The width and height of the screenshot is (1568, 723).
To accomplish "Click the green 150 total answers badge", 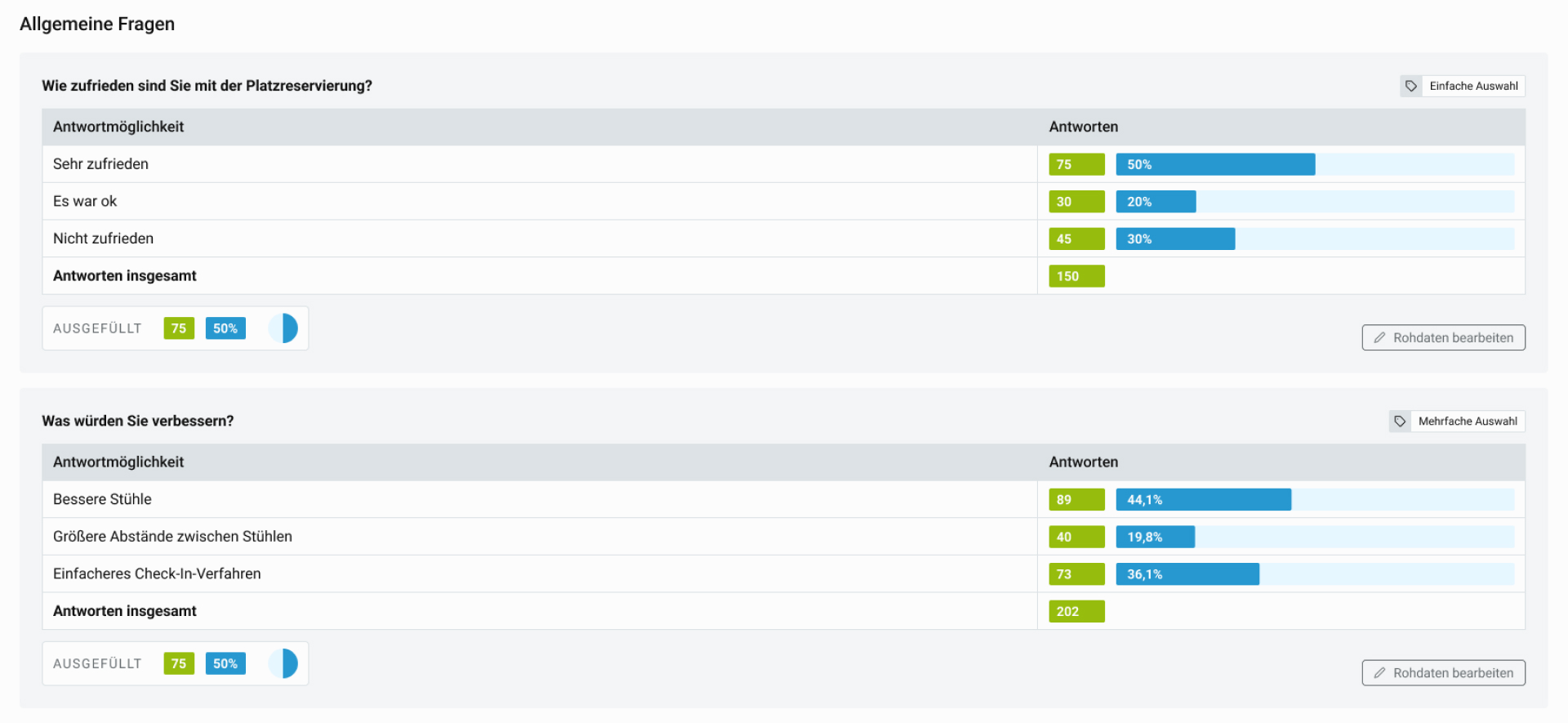I will click(x=1076, y=275).
